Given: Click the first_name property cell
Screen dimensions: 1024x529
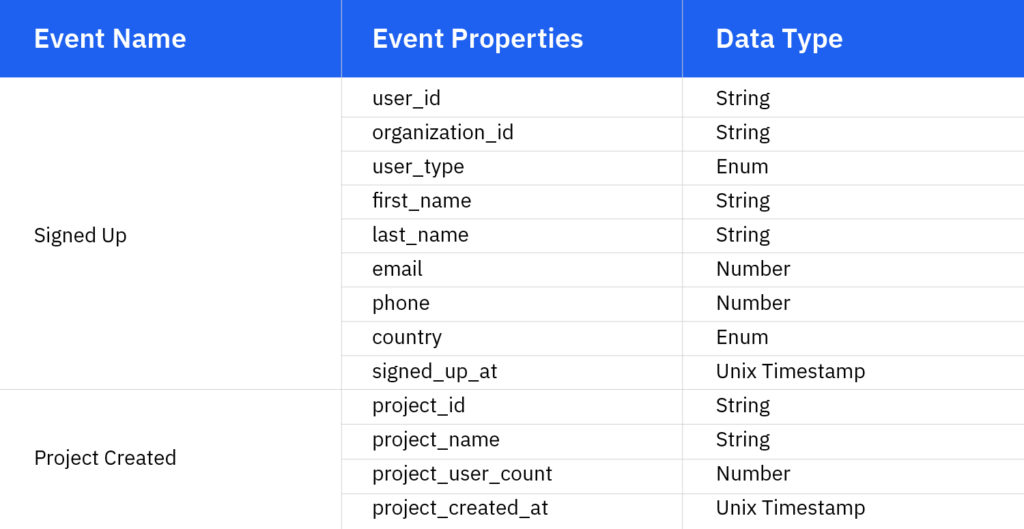Looking at the screenshot, I should point(421,200).
